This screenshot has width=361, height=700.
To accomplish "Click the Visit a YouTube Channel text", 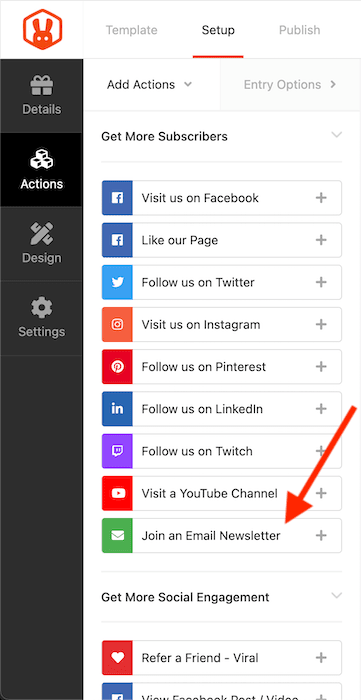I will point(210,493).
